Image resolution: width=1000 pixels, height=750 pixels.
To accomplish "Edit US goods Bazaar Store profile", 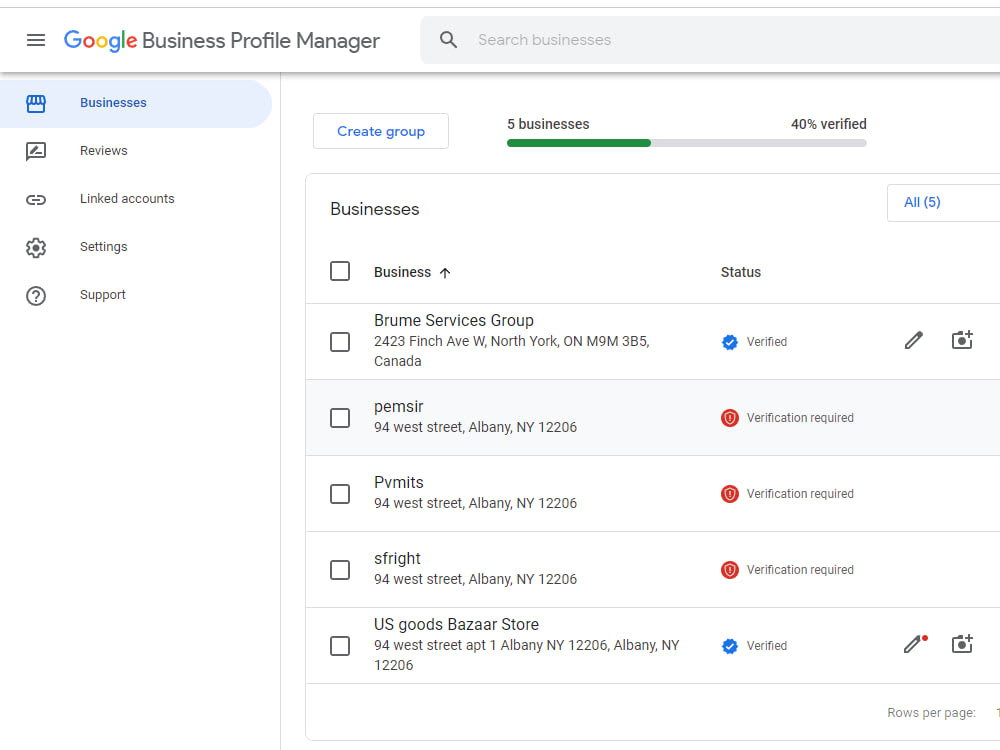I will coord(914,644).
